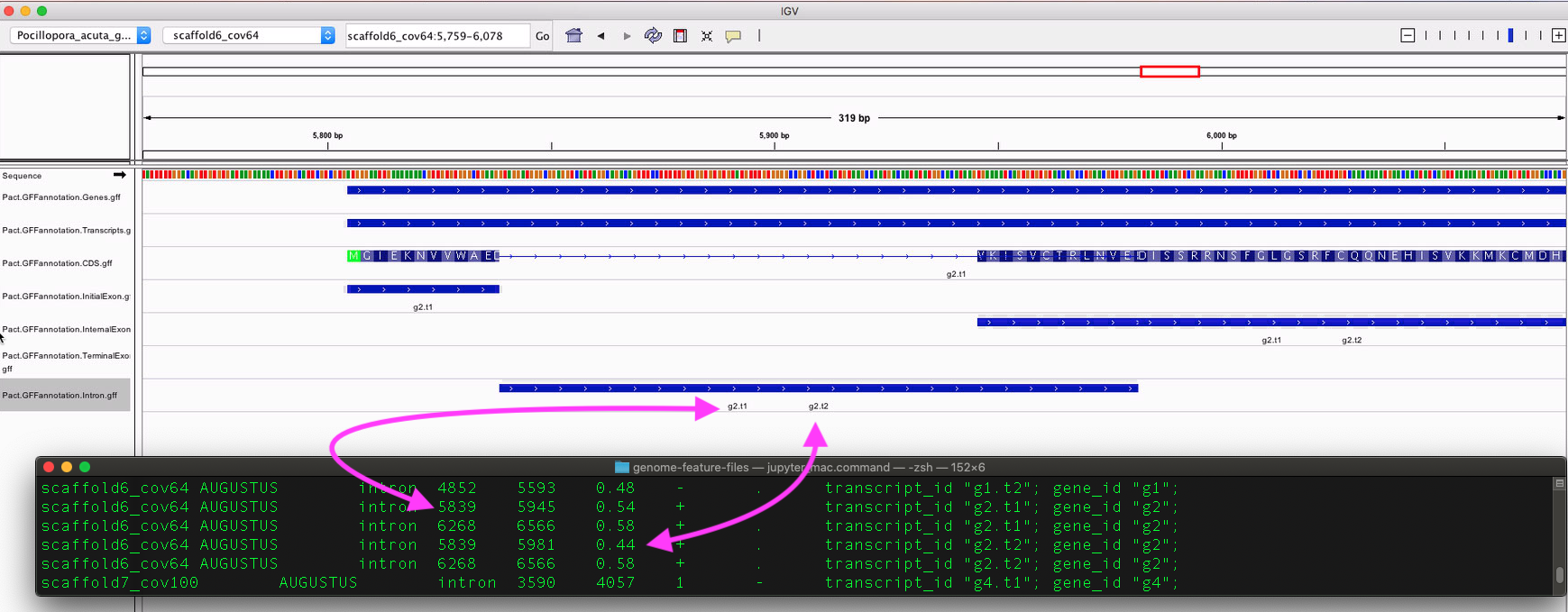Click the 5,800 bp ruler label
Screen dimensions: 1568x612
tap(327, 135)
